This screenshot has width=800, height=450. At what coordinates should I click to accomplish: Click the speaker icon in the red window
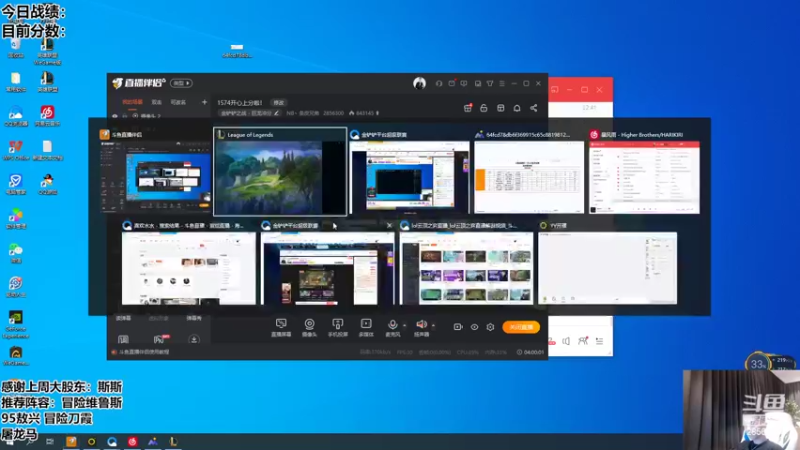(566, 340)
